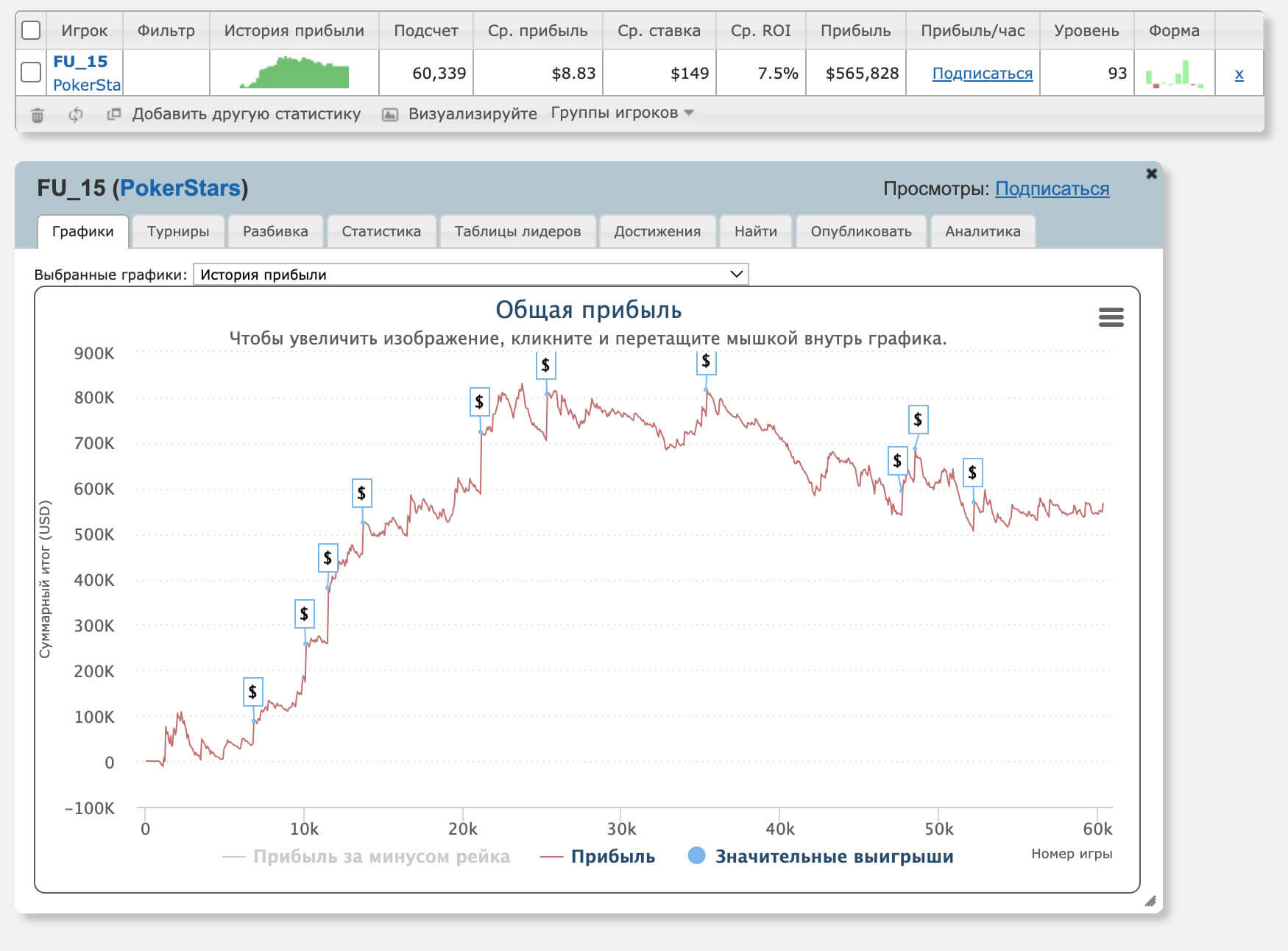Viewport: 1288px width, 951px height.
Task: Click the Визуализируйте image icon
Action: [390, 114]
